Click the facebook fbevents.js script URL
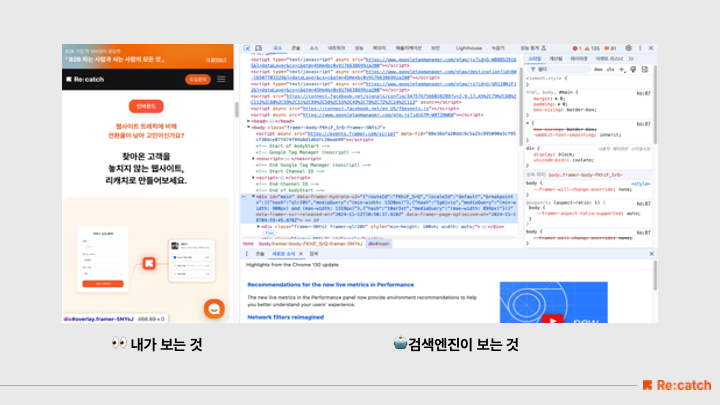This screenshot has width=720, height=405. [366, 109]
